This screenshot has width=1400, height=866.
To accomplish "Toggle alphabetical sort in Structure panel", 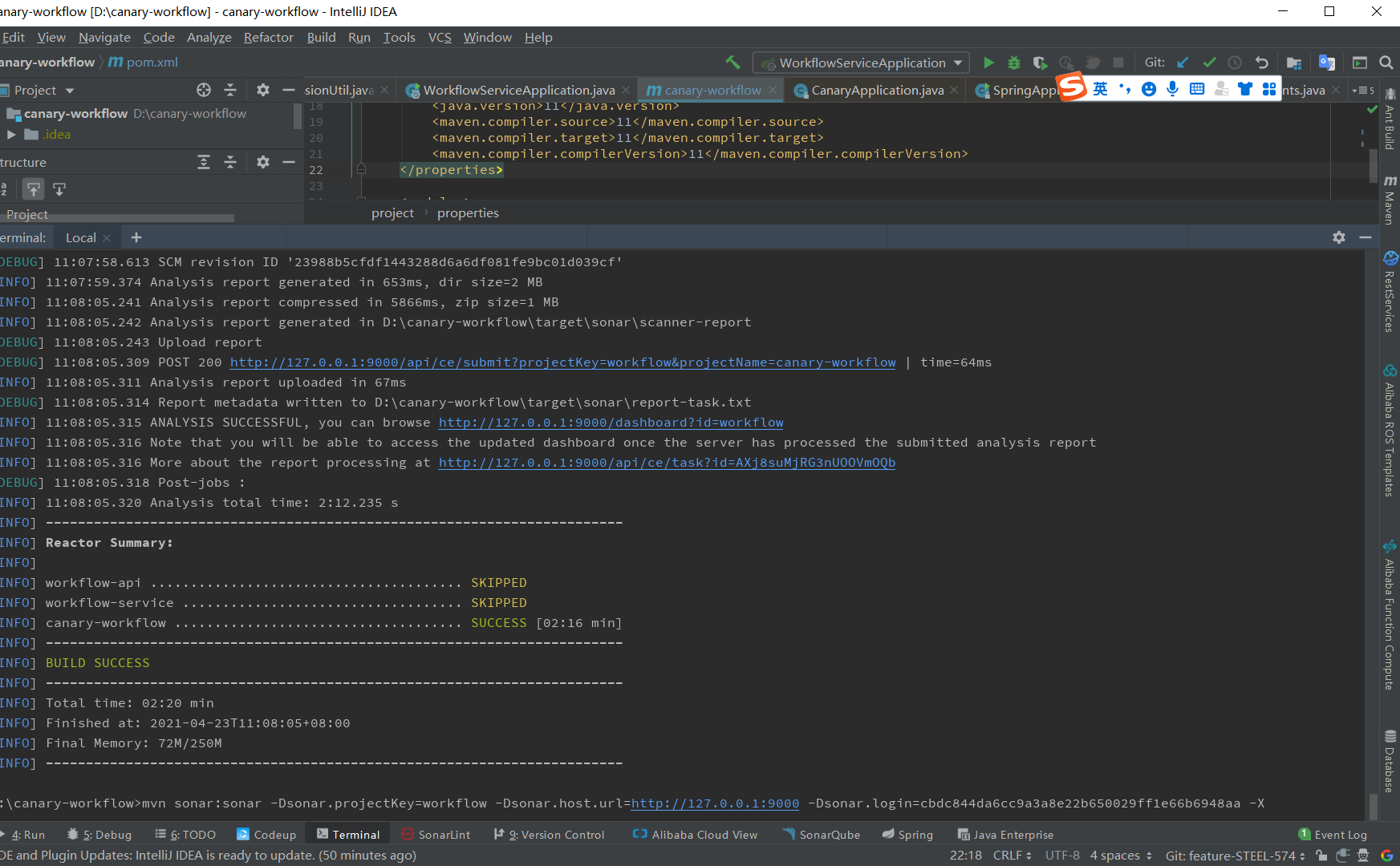I will click(4, 189).
